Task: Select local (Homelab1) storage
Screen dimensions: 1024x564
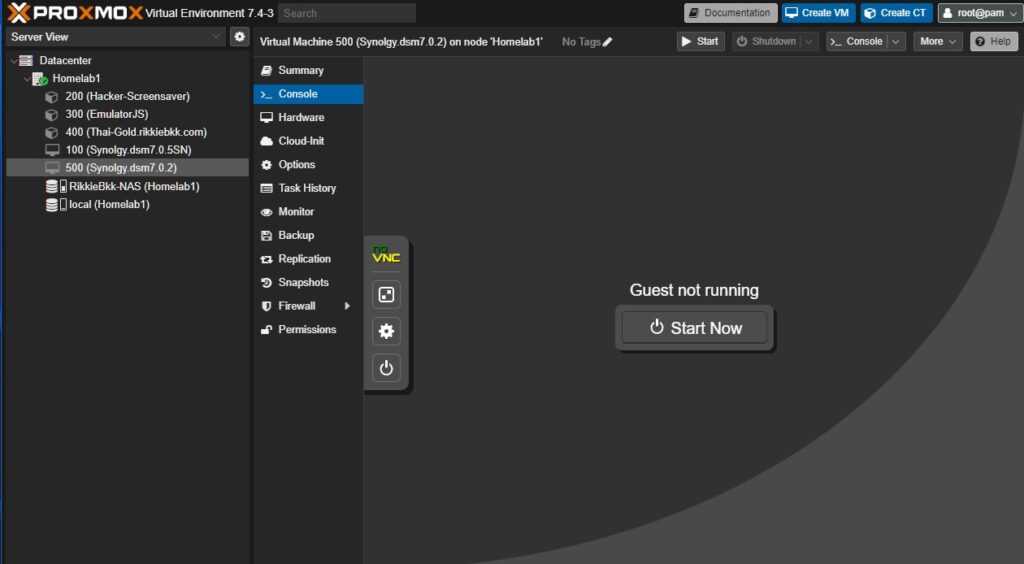Action: pos(127,204)
